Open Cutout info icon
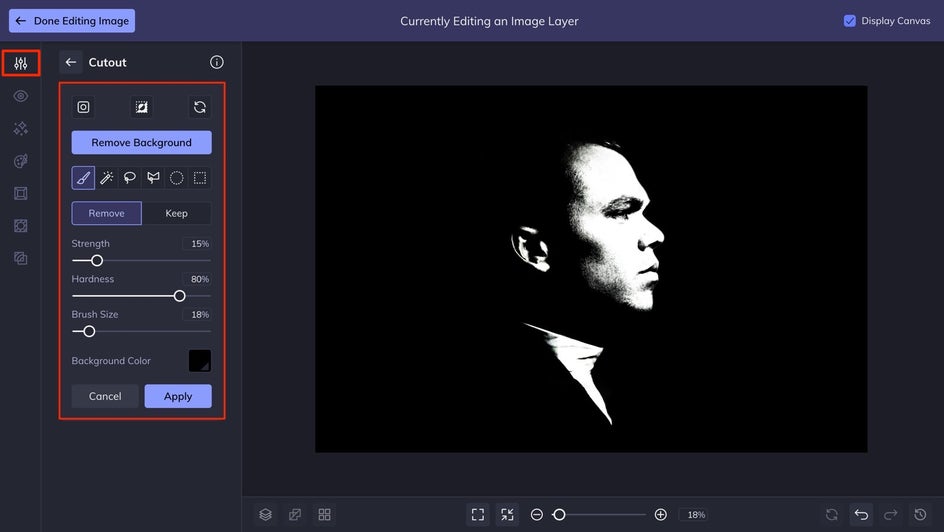944x532 pixels. coord(217,62)
